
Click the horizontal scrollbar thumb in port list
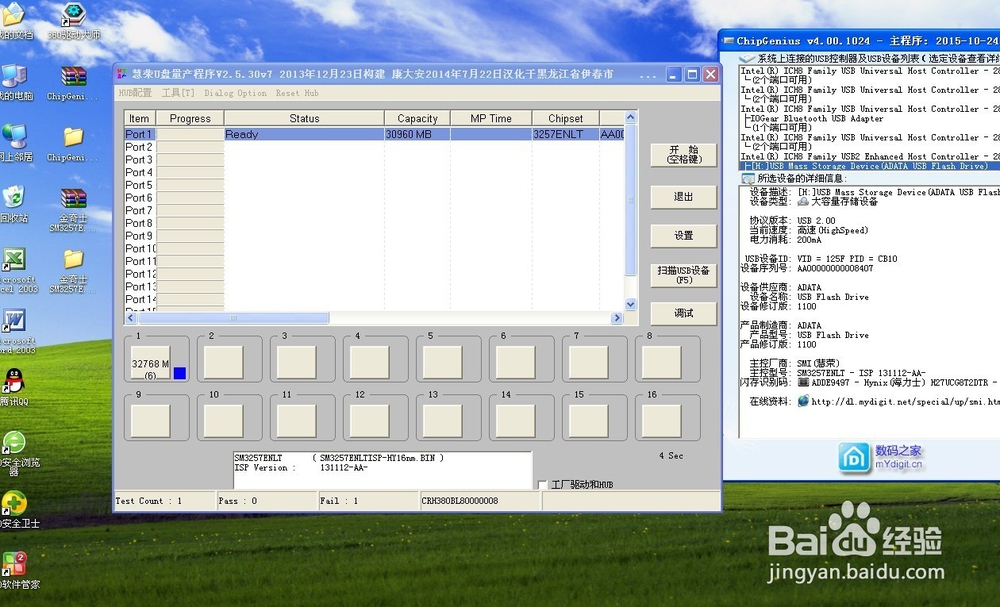point(233,318)
